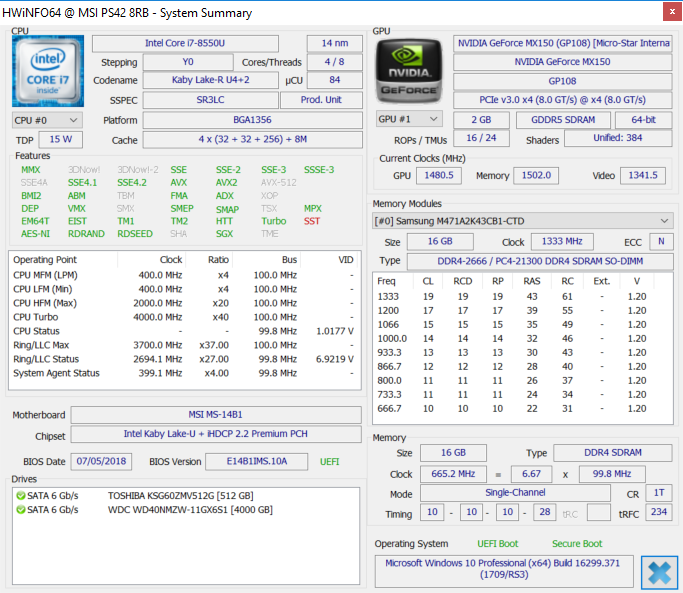Click the NVIDIA GeForce logo
Screen dimensions: 683x593
point(409,71)
